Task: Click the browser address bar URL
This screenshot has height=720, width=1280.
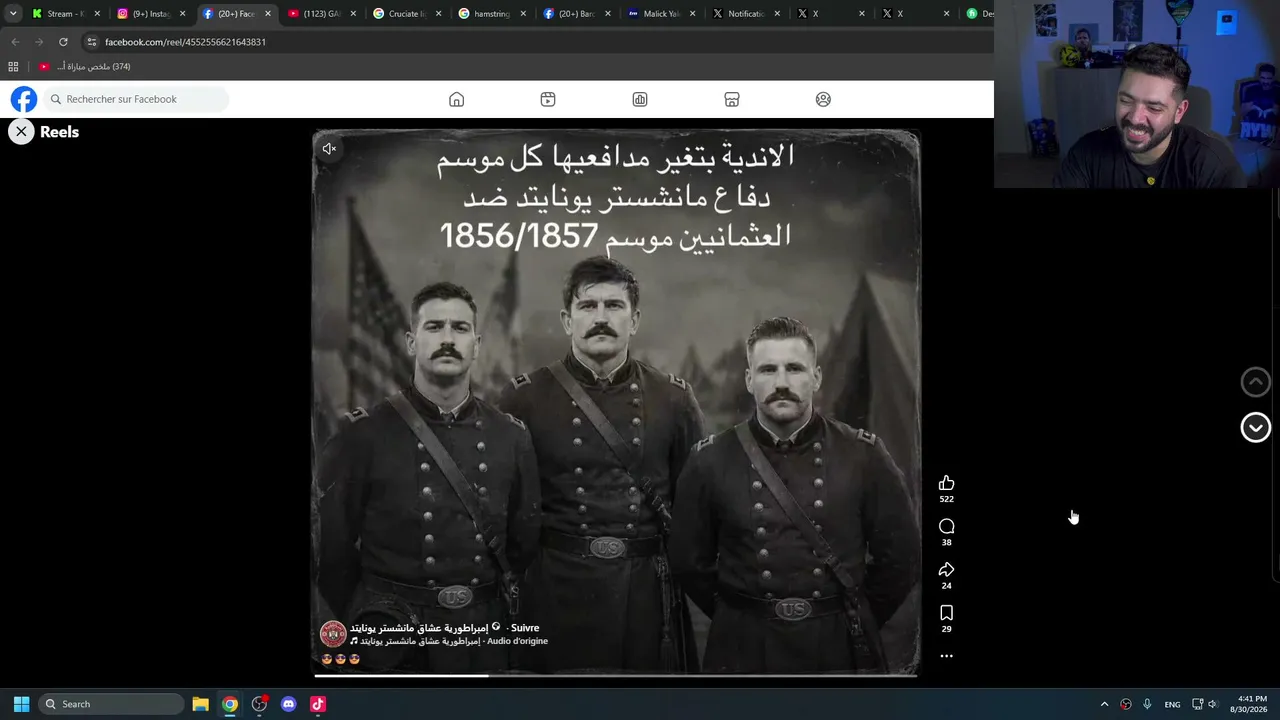Action: 185,42
